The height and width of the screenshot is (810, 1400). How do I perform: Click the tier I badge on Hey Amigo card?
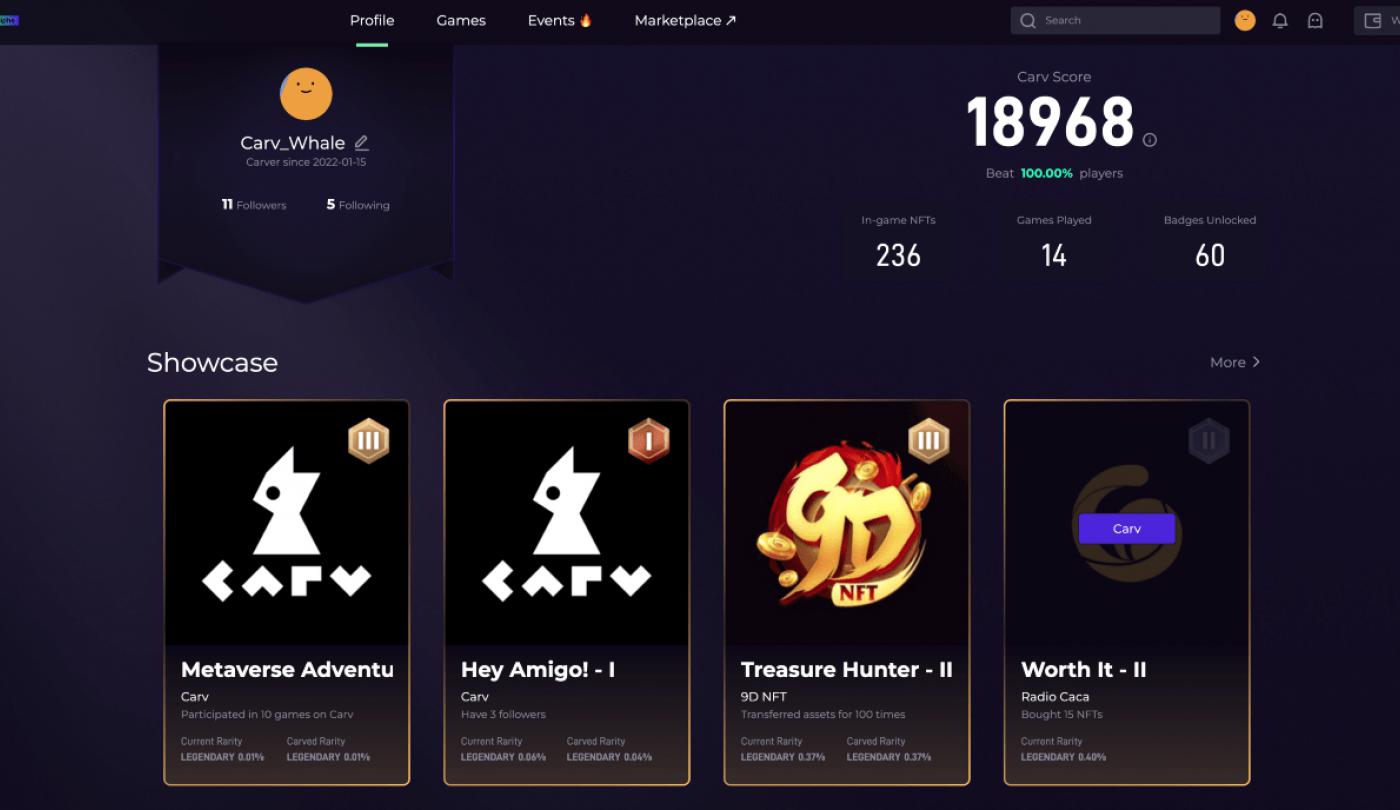(x=649, y=440)
